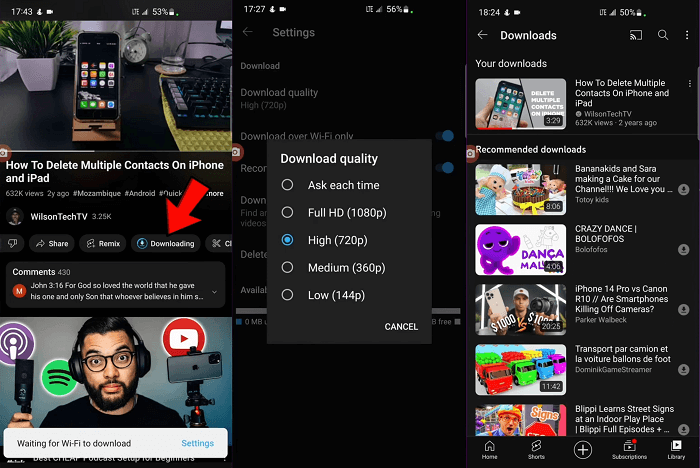
Task: Open downloaded How To Delete Multiple Contacts thumbnail
Action: (521, 104)
